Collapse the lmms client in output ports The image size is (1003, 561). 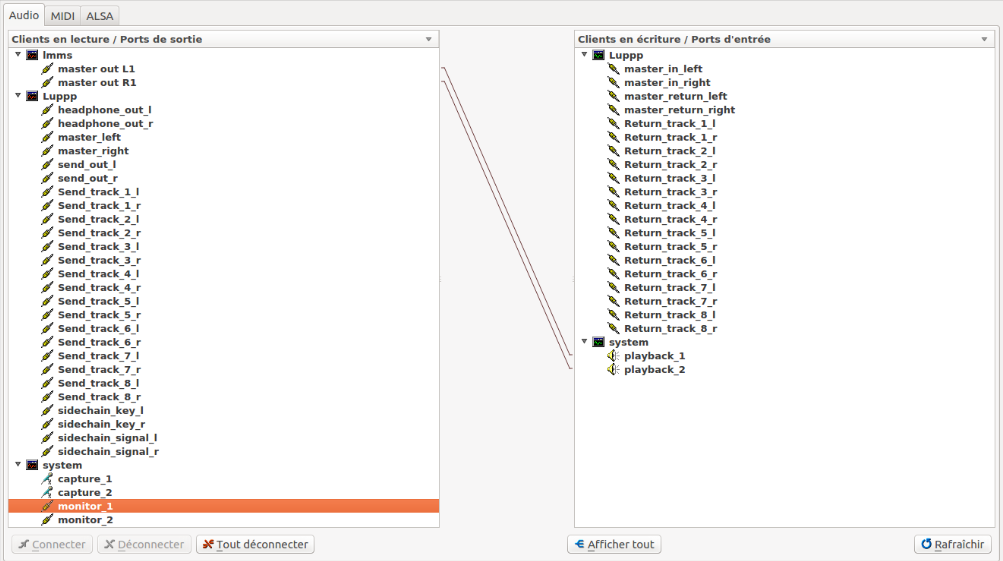pos(18,55)
